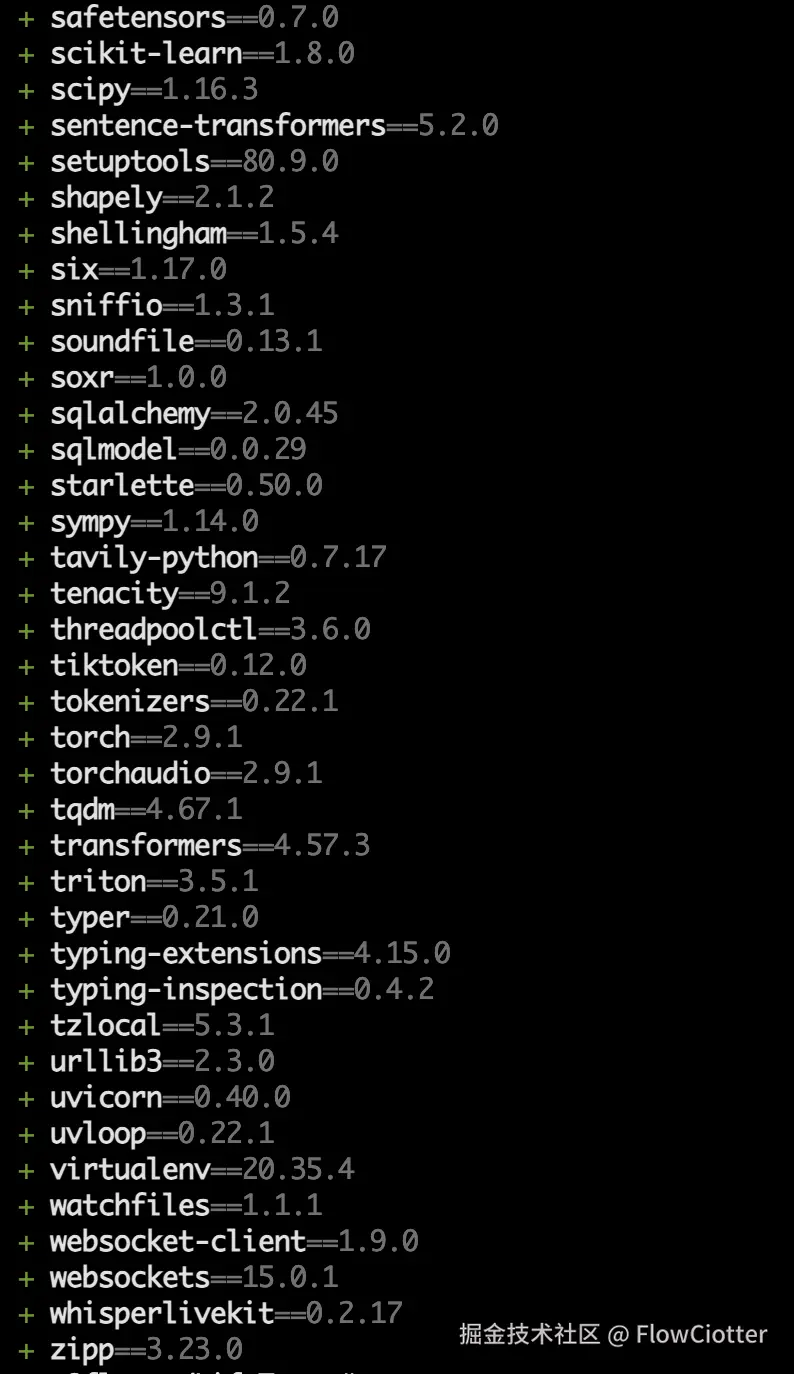This screenshot has height=1374, width=794.
Task: Click the soundfile==0.13.1 entry
Action: tap(186, 341)
